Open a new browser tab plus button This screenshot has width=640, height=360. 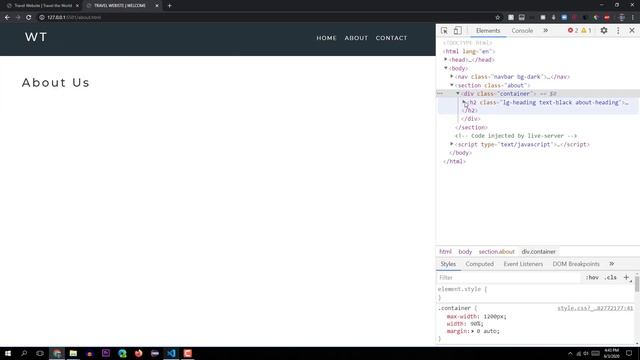[x=169, y=6]
